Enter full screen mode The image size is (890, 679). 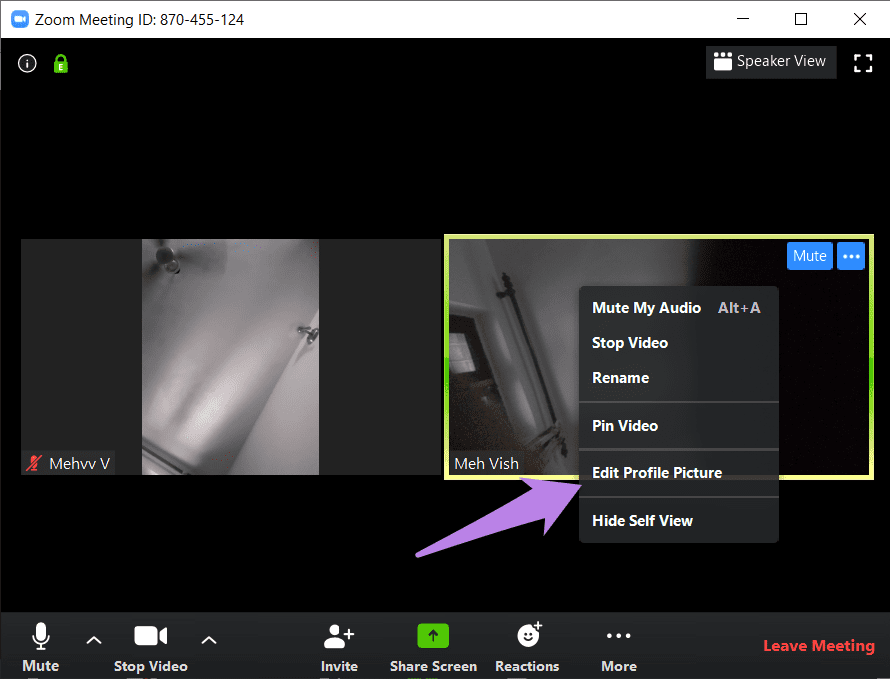(862, 63)
